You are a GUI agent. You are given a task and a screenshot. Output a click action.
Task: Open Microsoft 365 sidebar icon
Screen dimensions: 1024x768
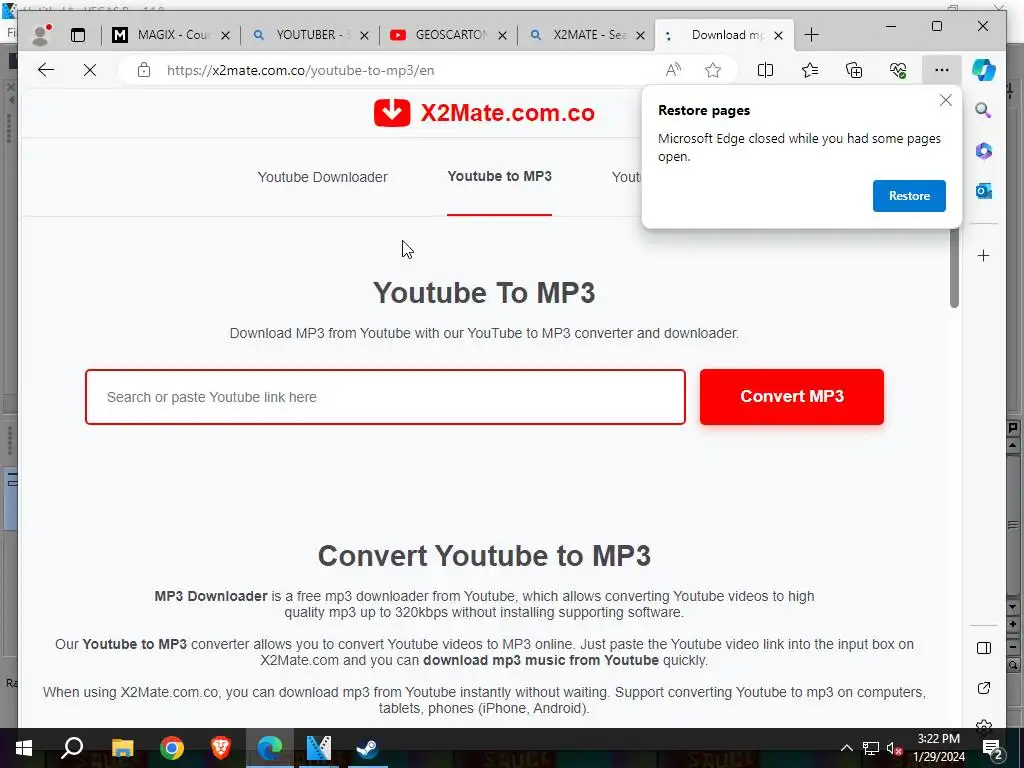984,151
